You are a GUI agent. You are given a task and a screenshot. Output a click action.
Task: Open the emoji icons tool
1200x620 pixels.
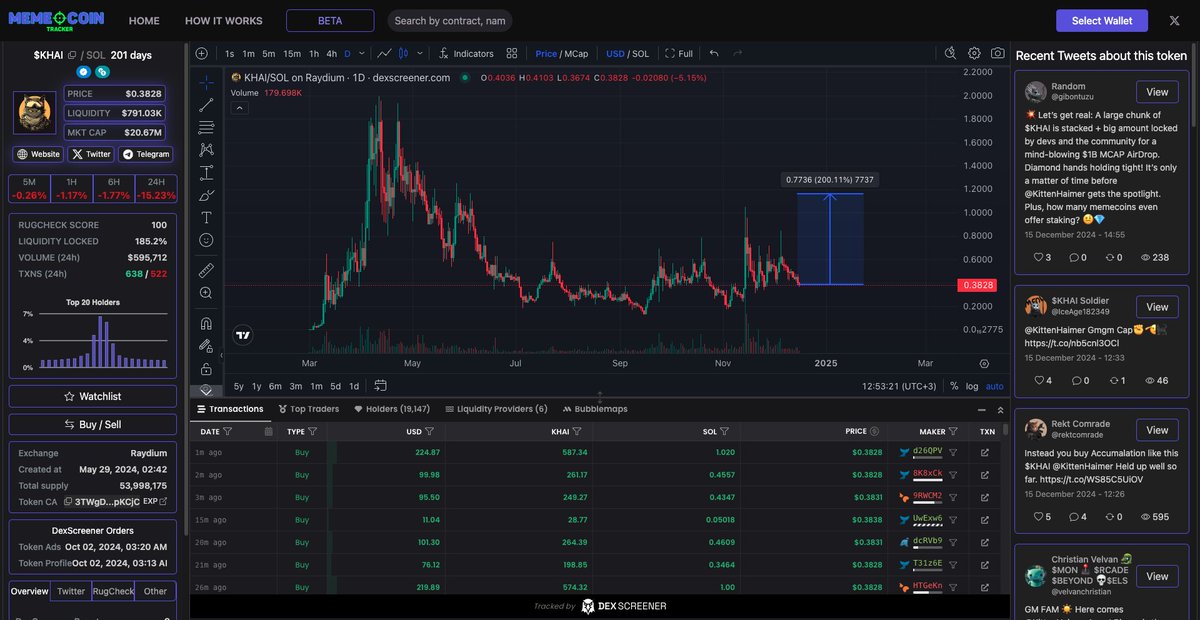(x=206, y=240)
